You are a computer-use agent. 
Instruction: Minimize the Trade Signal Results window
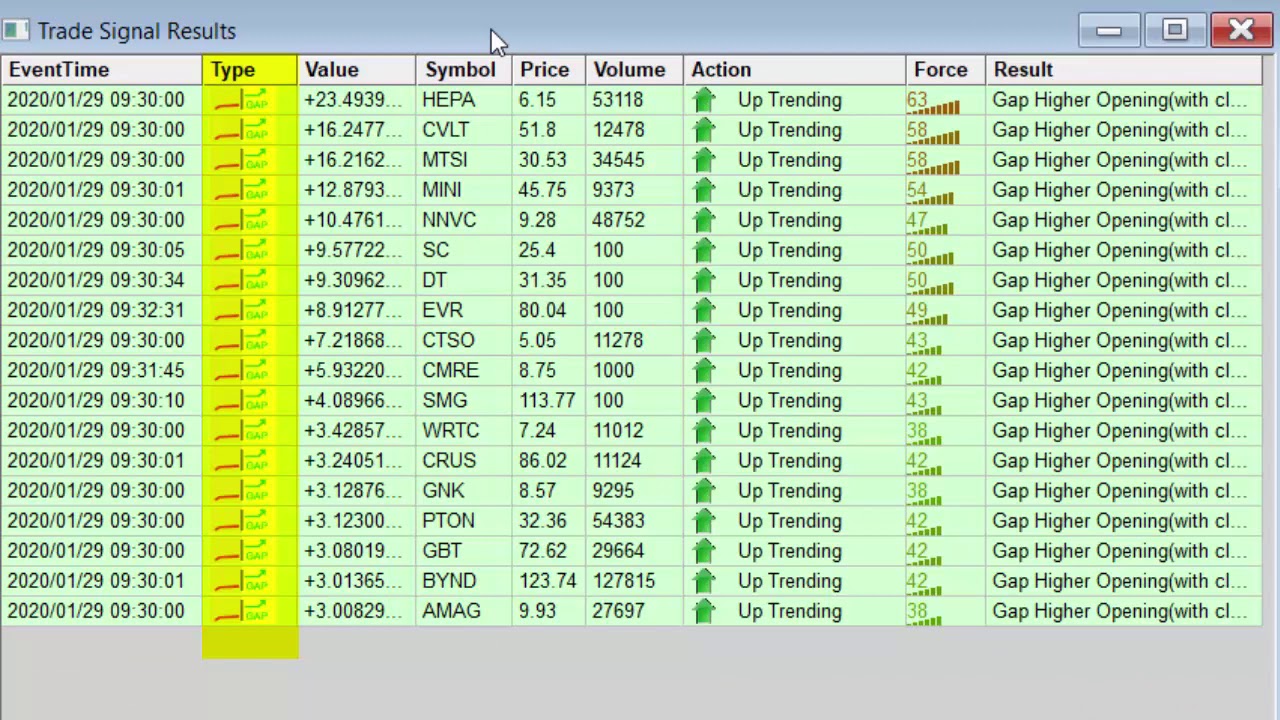tap(1108, 31)
